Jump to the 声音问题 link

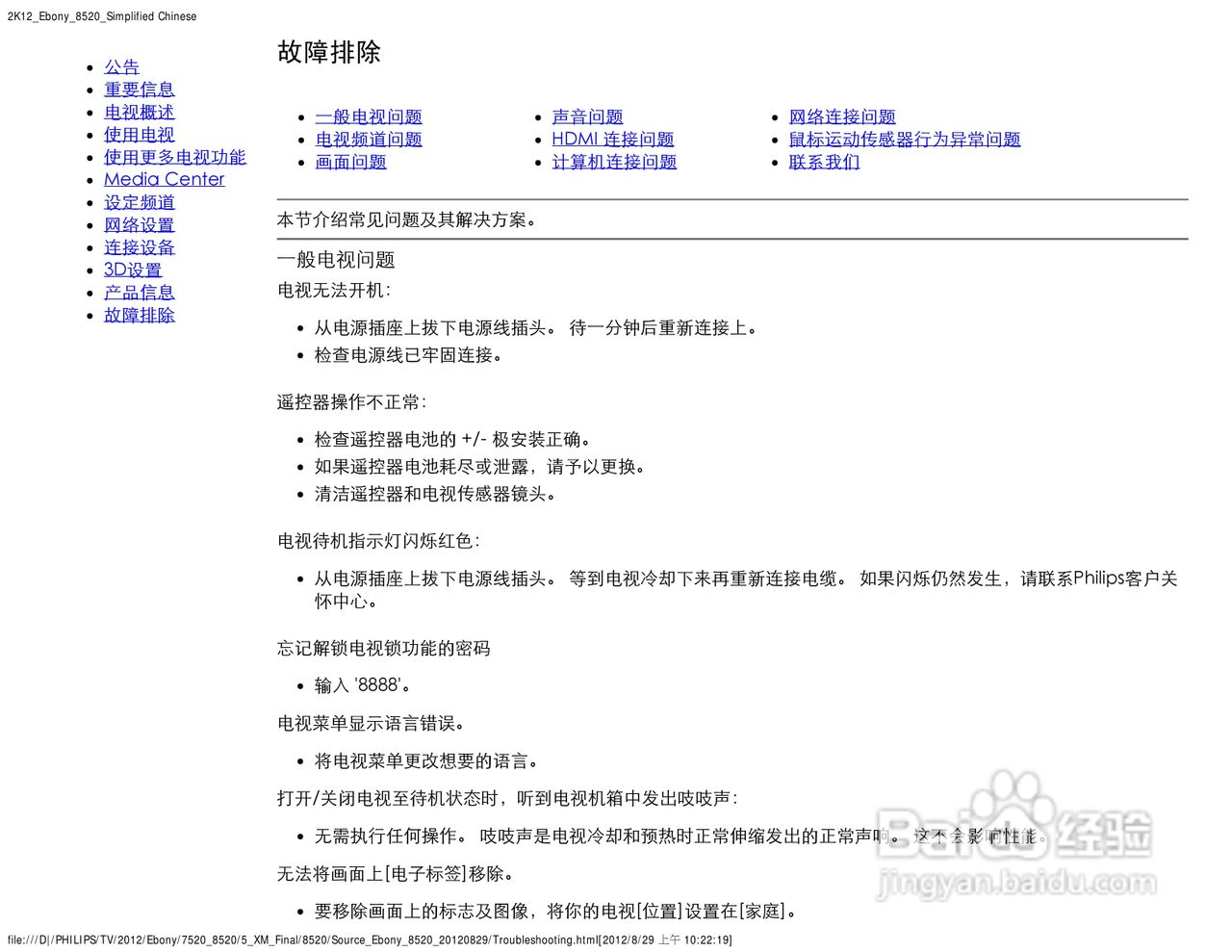point(587,116)
